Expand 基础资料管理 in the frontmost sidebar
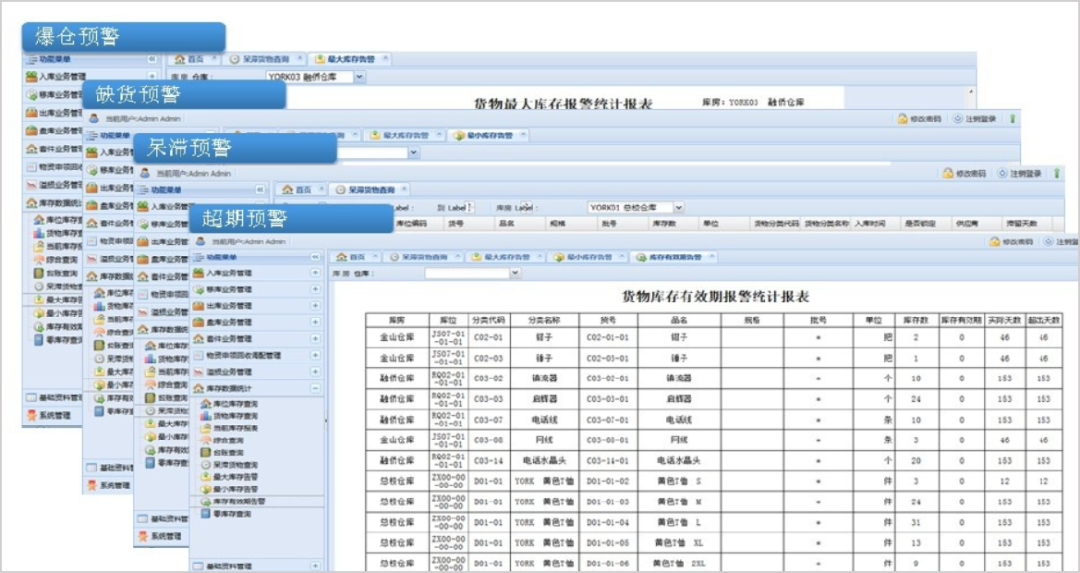Screen dimensions: 1080x573 pos(314,566)
